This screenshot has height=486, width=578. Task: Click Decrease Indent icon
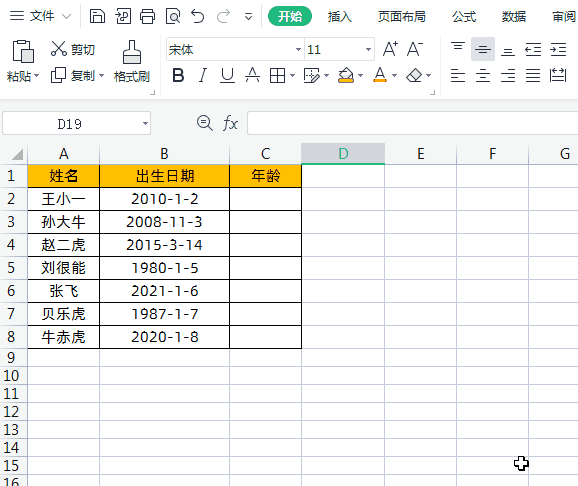(533, 49)
